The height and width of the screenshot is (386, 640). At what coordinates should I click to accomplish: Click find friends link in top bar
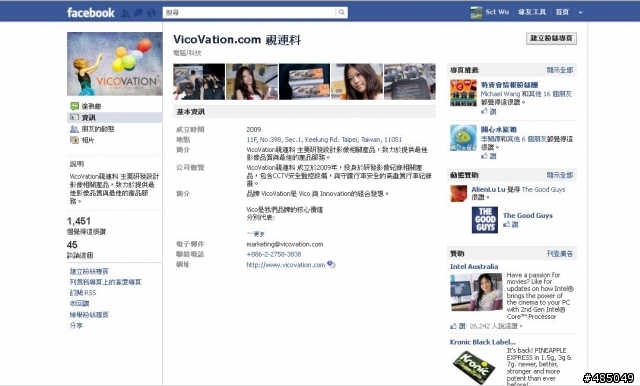tap(532, 12)
